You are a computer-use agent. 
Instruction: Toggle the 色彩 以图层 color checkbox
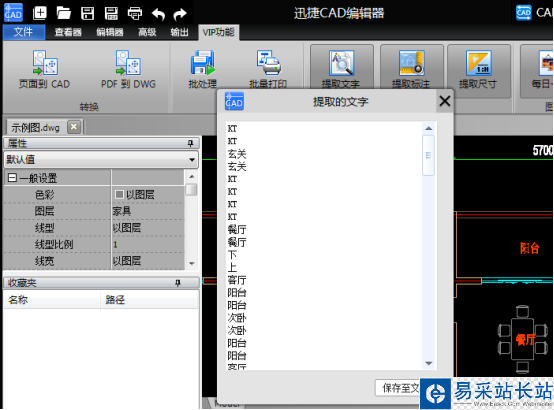[119, 194]
